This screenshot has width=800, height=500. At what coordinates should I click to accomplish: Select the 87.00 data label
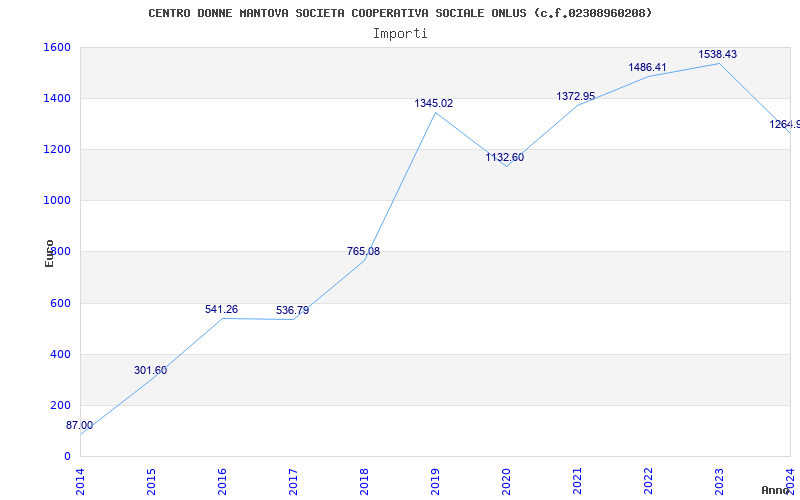tap(80, 426)
